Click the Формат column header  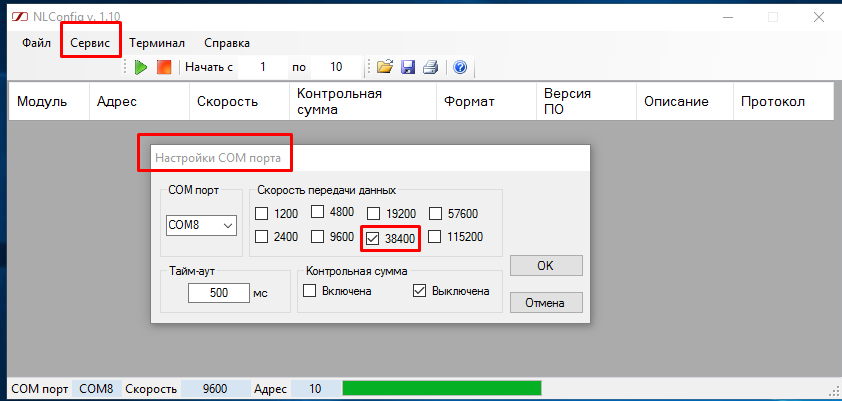click(x=487, y=101)
